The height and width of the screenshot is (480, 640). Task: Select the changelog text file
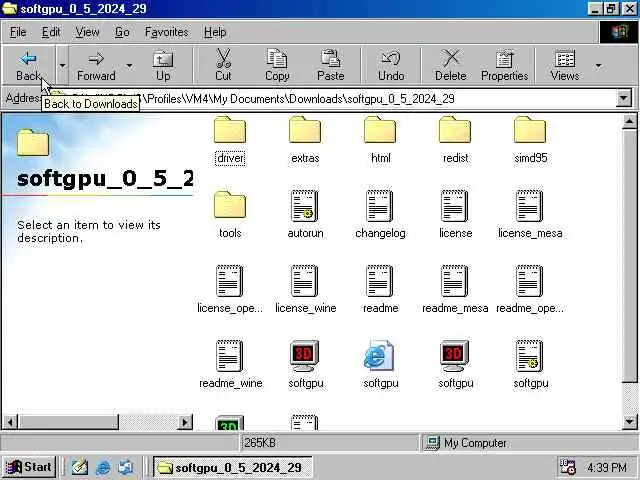(380, 216)
